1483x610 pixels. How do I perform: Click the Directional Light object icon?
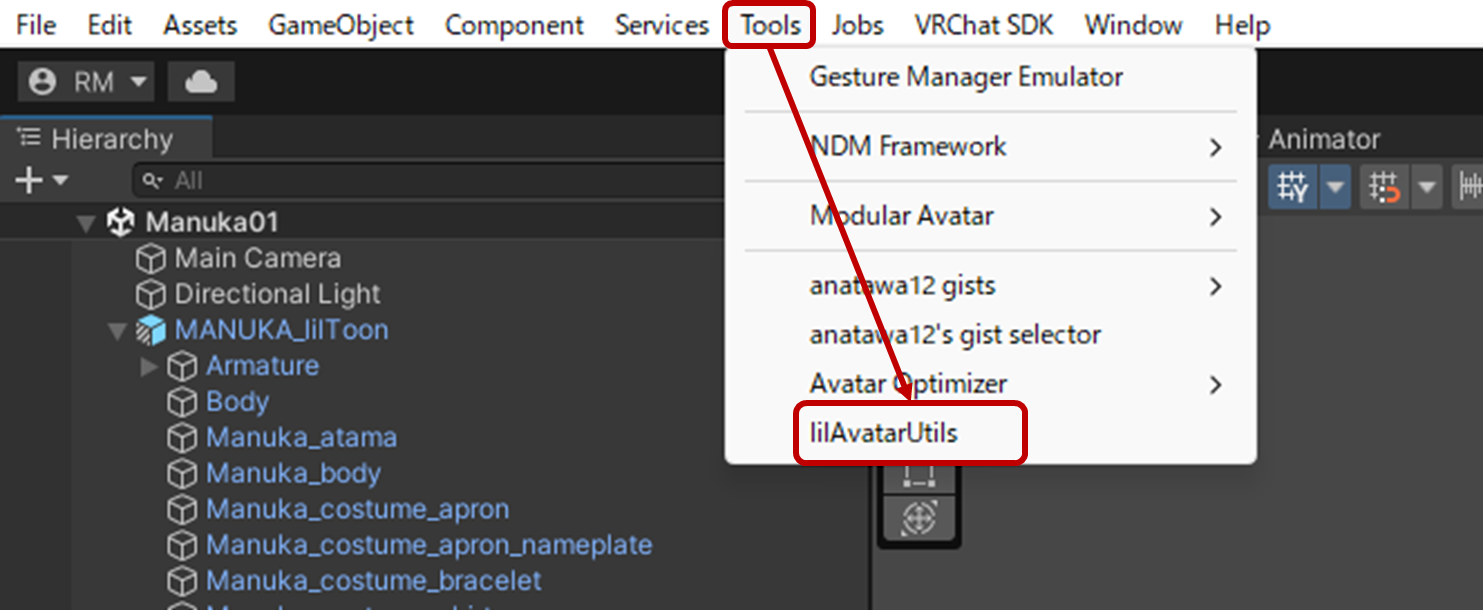(x=150, y=295)
